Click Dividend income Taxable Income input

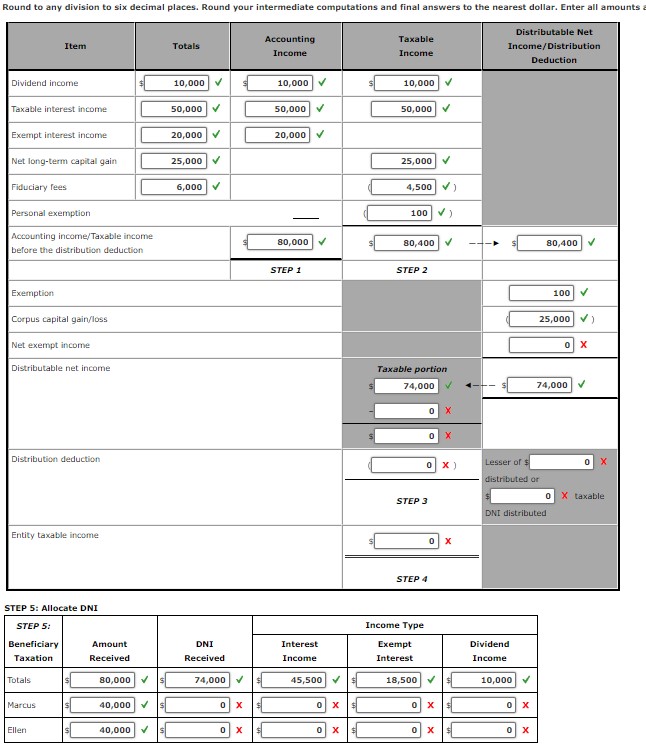406,83
